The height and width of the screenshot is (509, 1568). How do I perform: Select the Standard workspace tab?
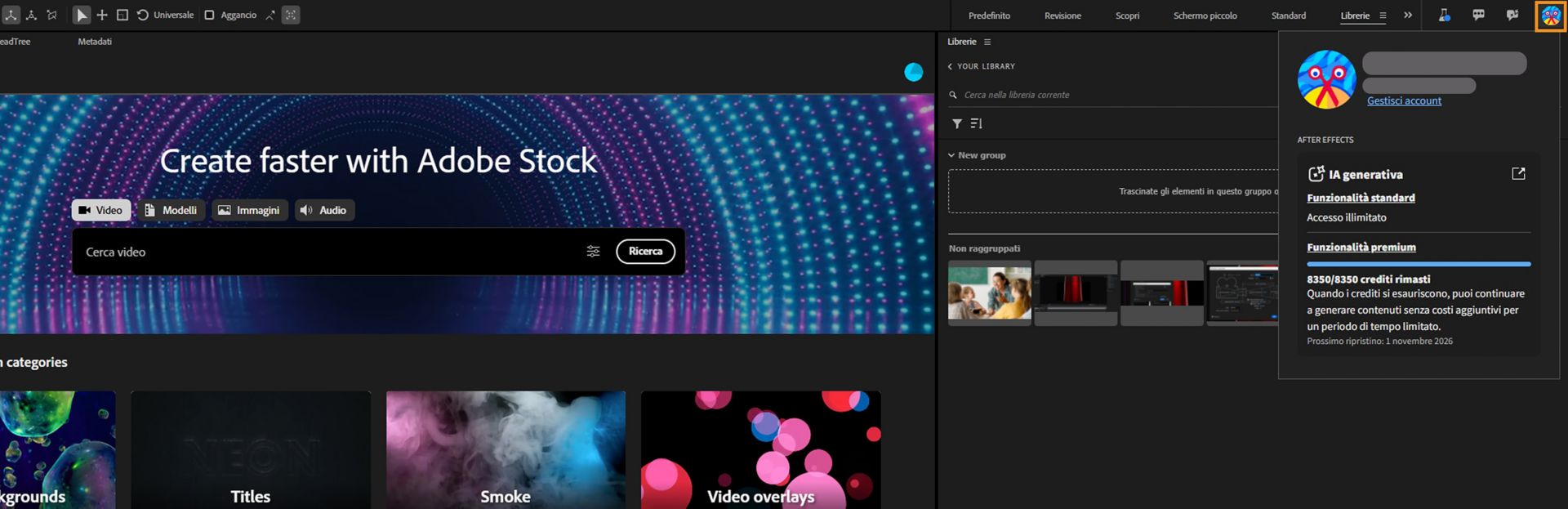pyautogui.click(x=1288, y=16)
